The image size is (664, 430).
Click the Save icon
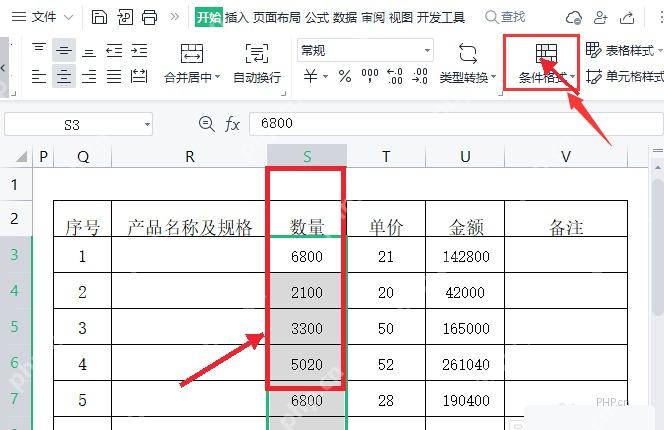(x=99, y=17)
